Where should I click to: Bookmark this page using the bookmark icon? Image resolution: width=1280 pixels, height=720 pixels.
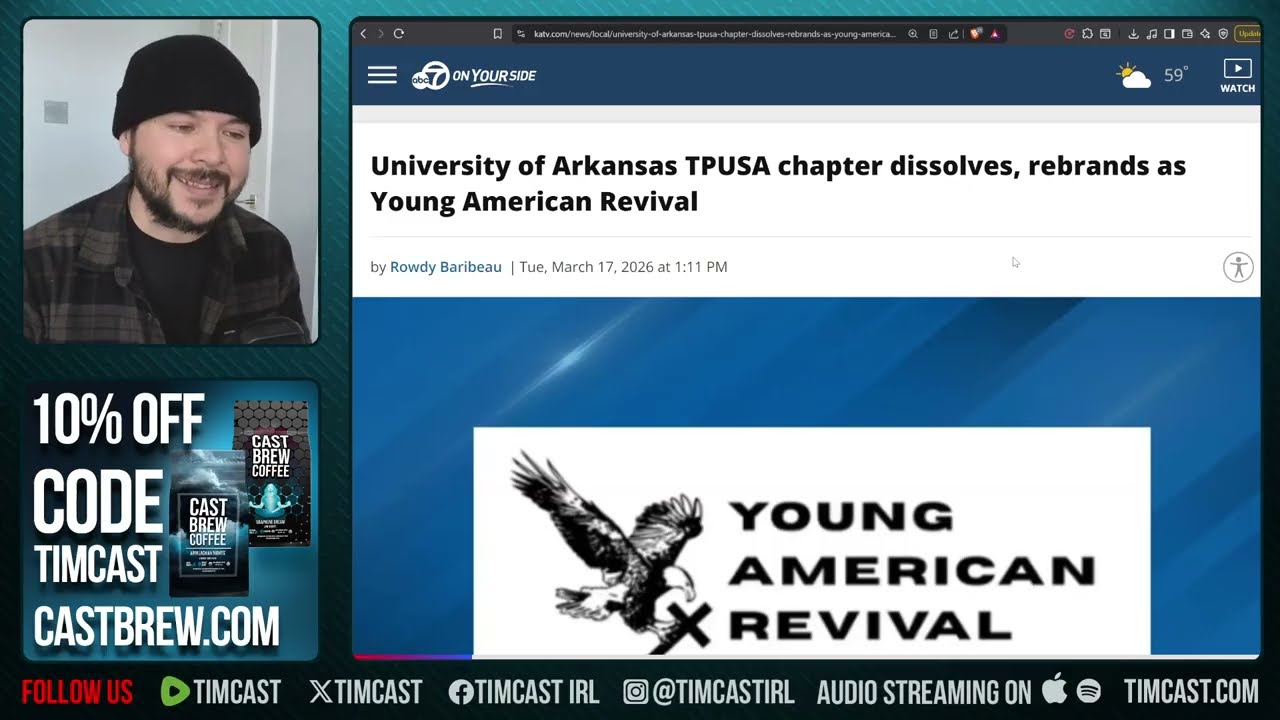point(497,34)
